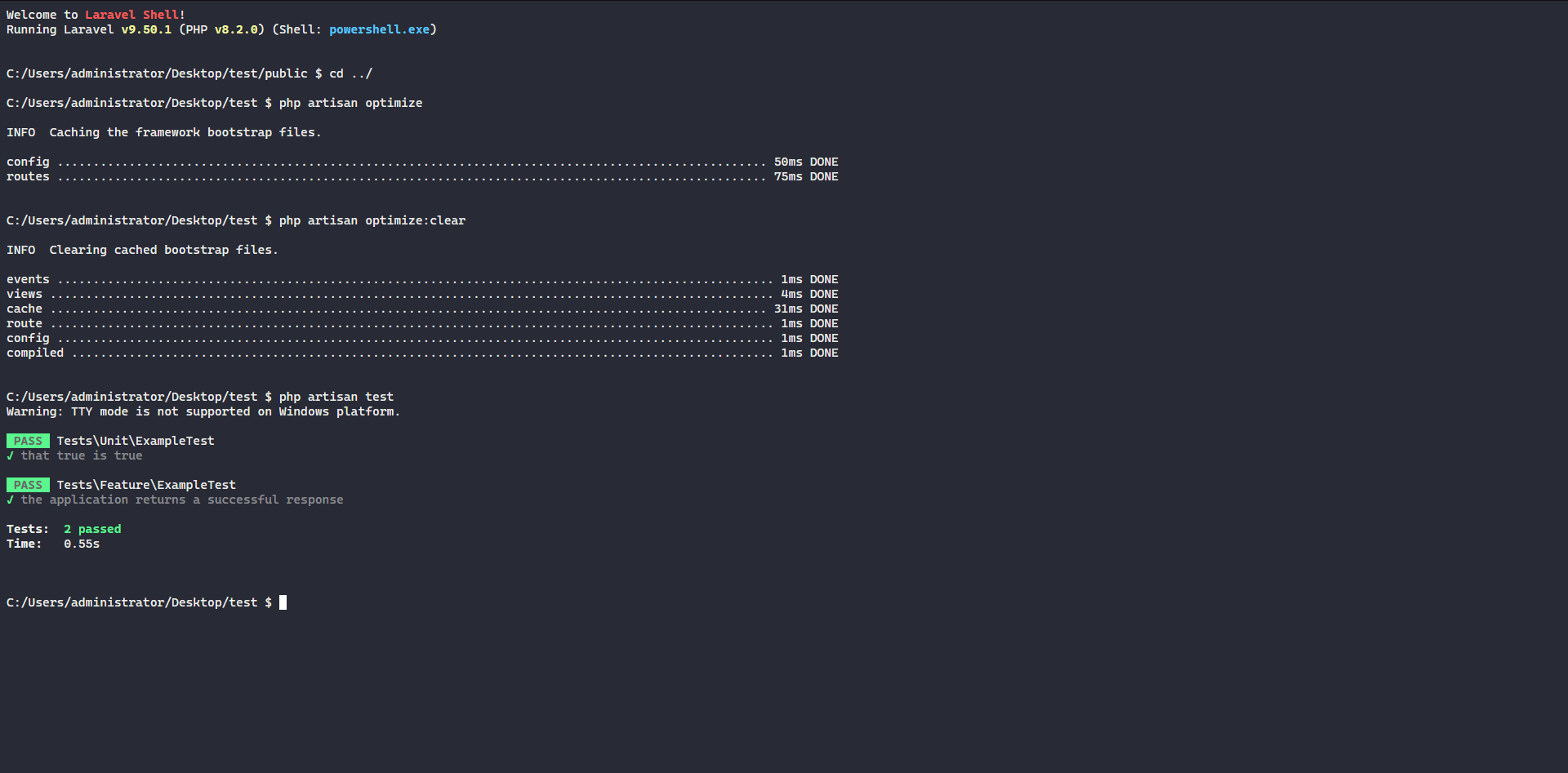
Task: Click the cursor at the final prompt
Action: point(283,602)
